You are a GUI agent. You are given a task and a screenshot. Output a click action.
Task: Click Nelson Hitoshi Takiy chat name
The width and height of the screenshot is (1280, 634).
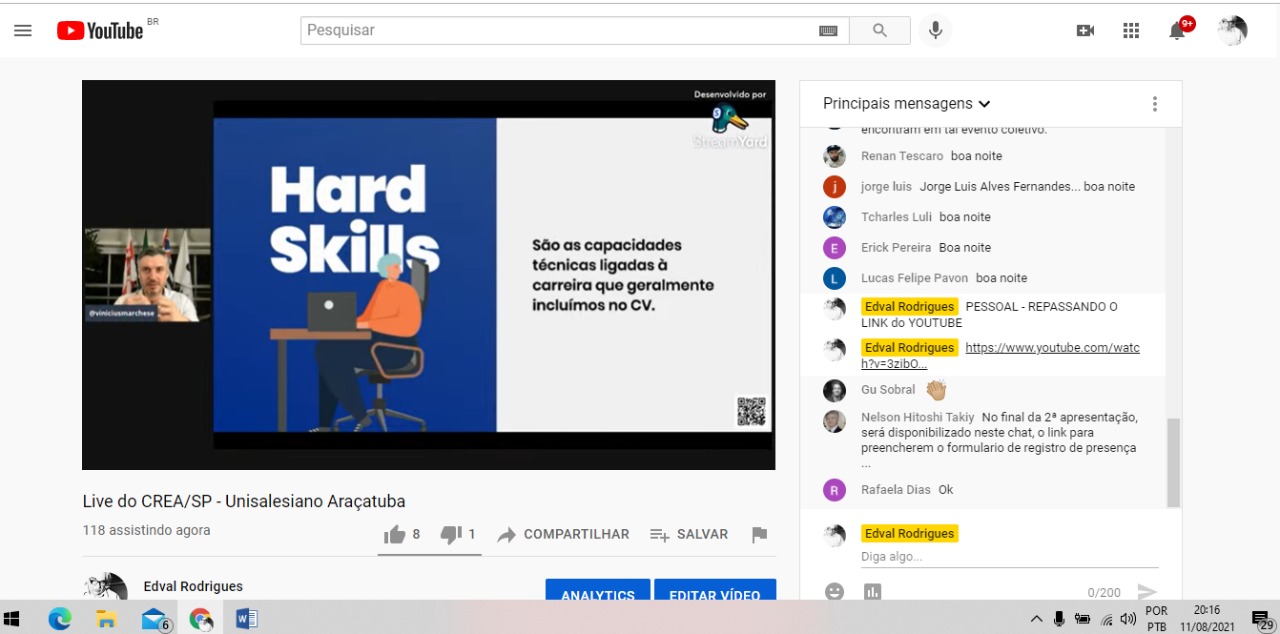[918, 417]
